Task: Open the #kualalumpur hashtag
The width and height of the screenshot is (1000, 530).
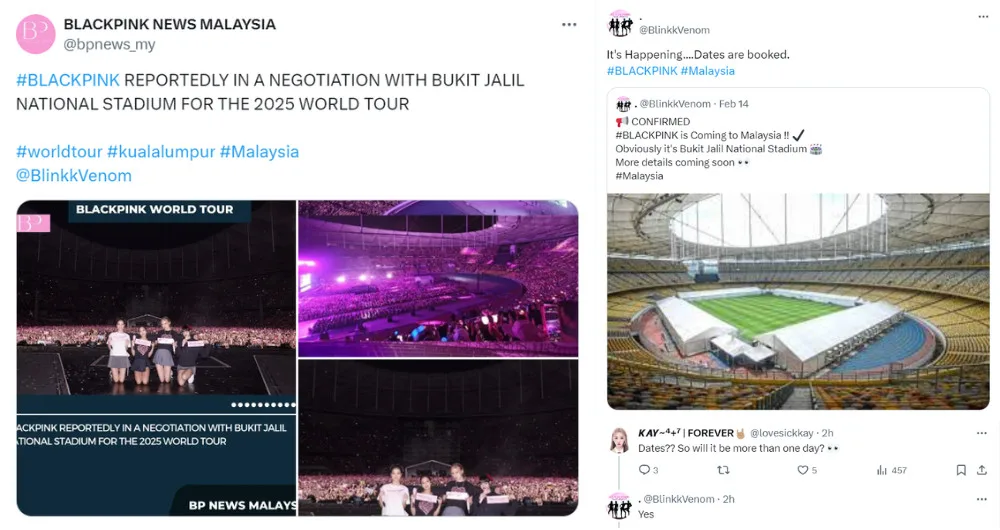Action: pos(160,152)
